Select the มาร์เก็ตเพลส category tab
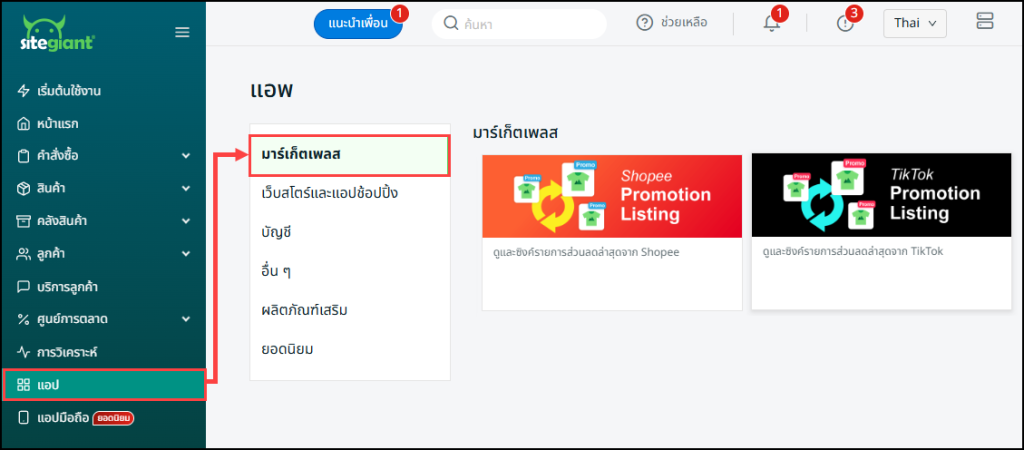This screenshot has width=1024, height=450. click(350, 155)
